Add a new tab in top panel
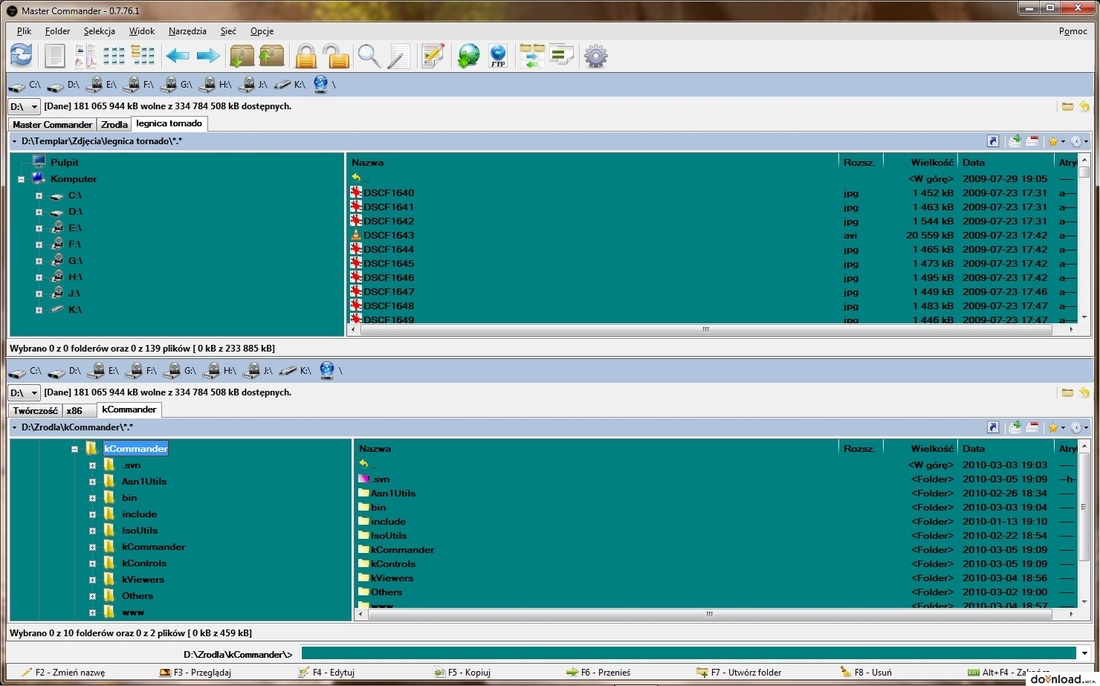Image resolution: width=1100 pixels, height=686 pixels. click(1014, 141)
